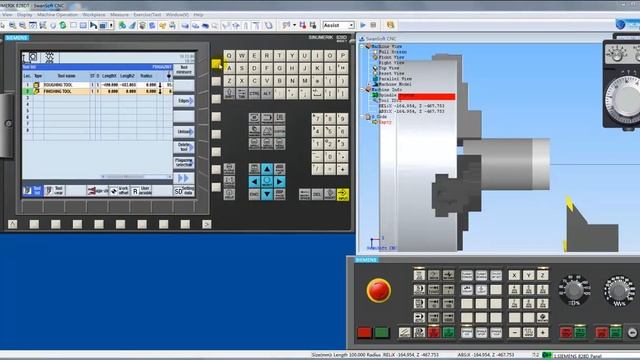Click the Edges softkey
This screenshot has height=360, width=640.
[184, 101]
